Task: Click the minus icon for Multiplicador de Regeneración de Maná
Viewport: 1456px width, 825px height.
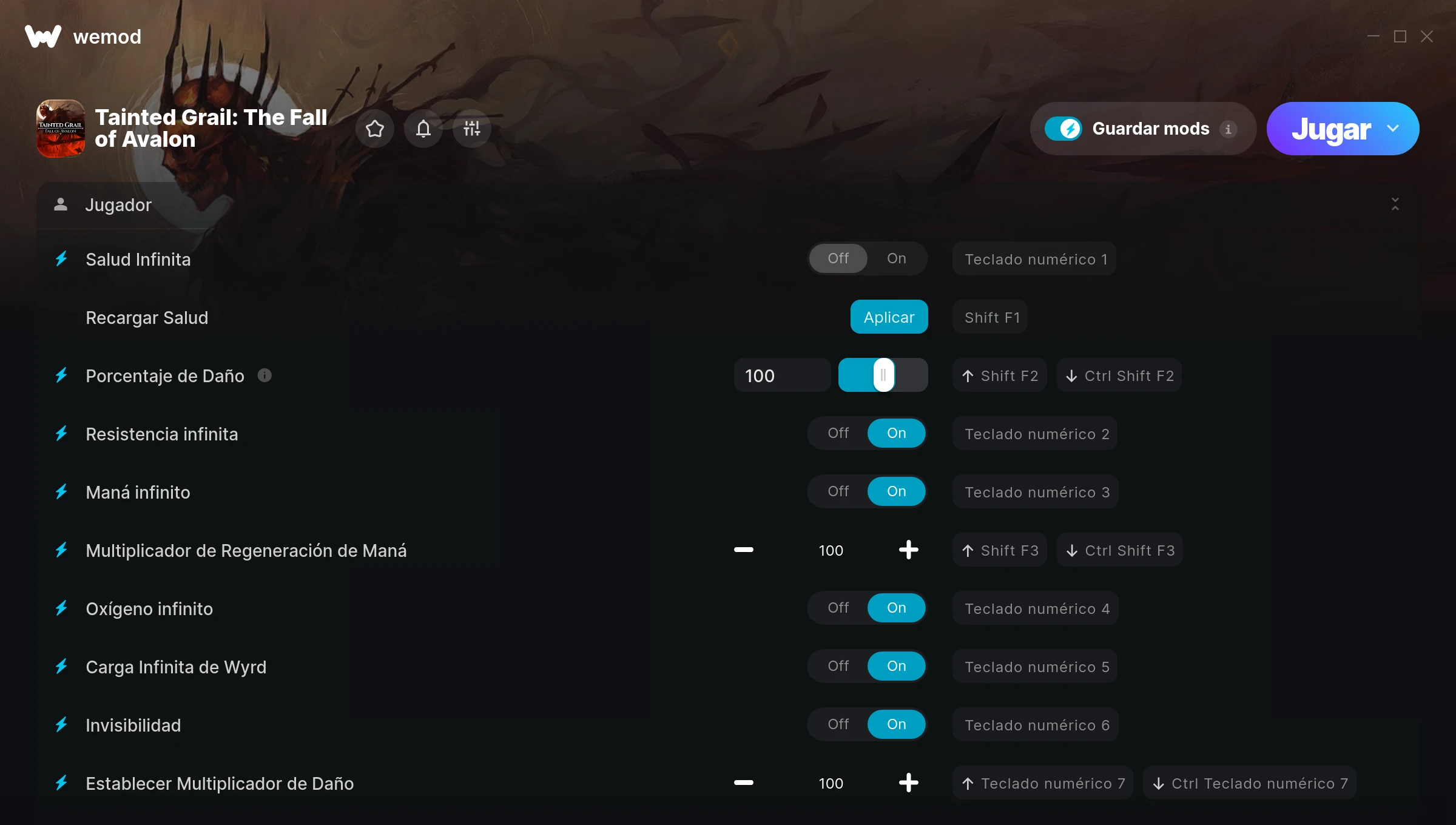Action: pos(744,550)
